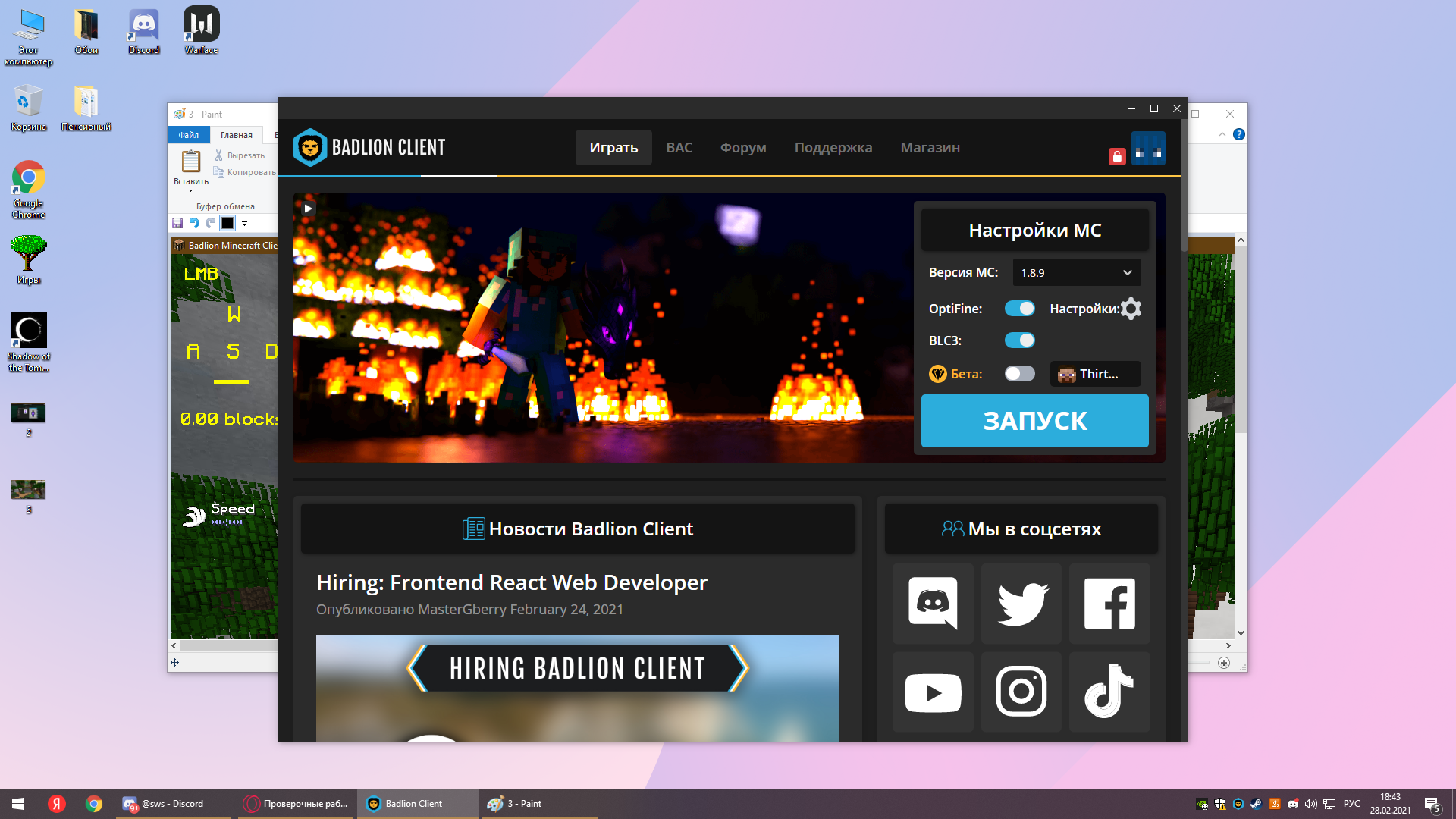1456x819 pixels.
Task: Click the ЗАПУСК launch button
Action: point(1035,421)
